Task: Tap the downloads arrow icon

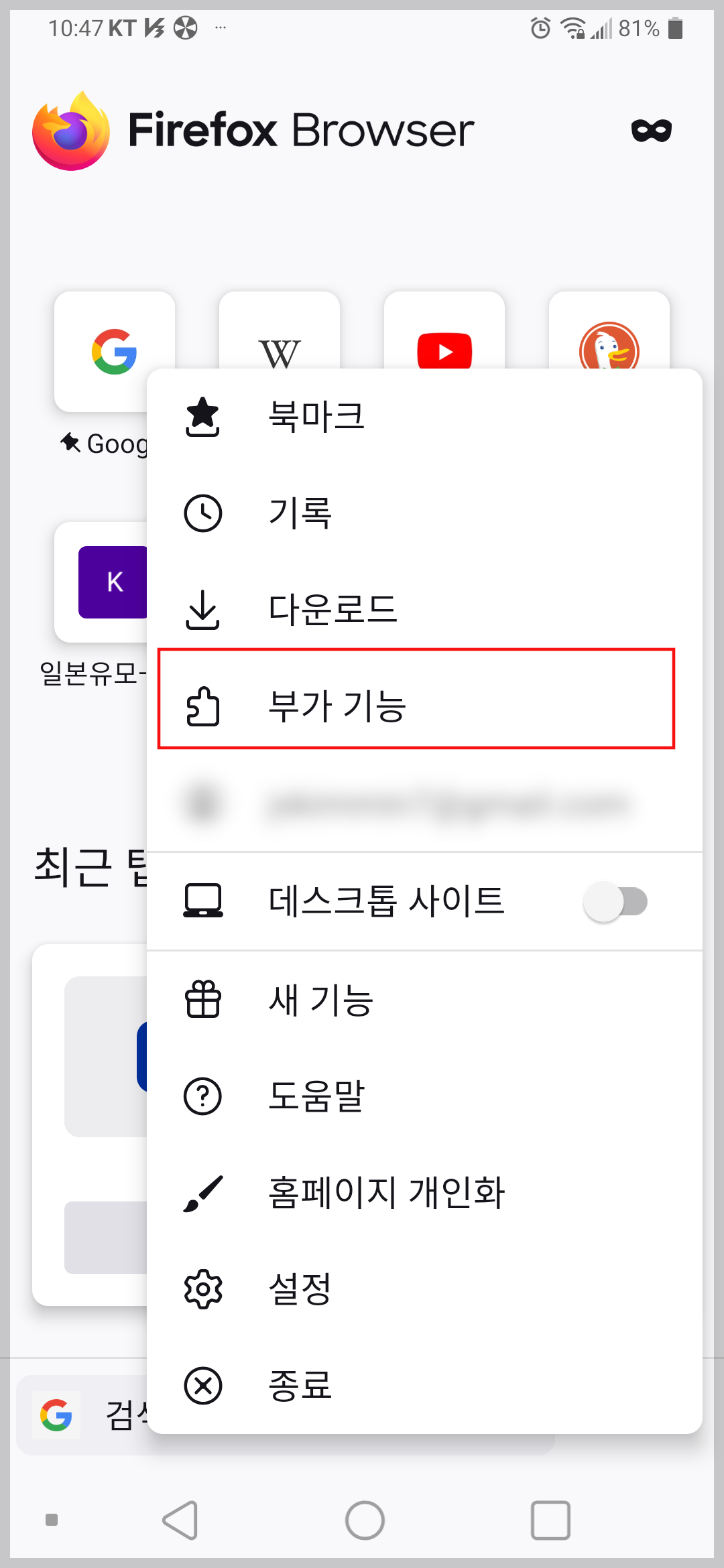Action: pos(203,609)
